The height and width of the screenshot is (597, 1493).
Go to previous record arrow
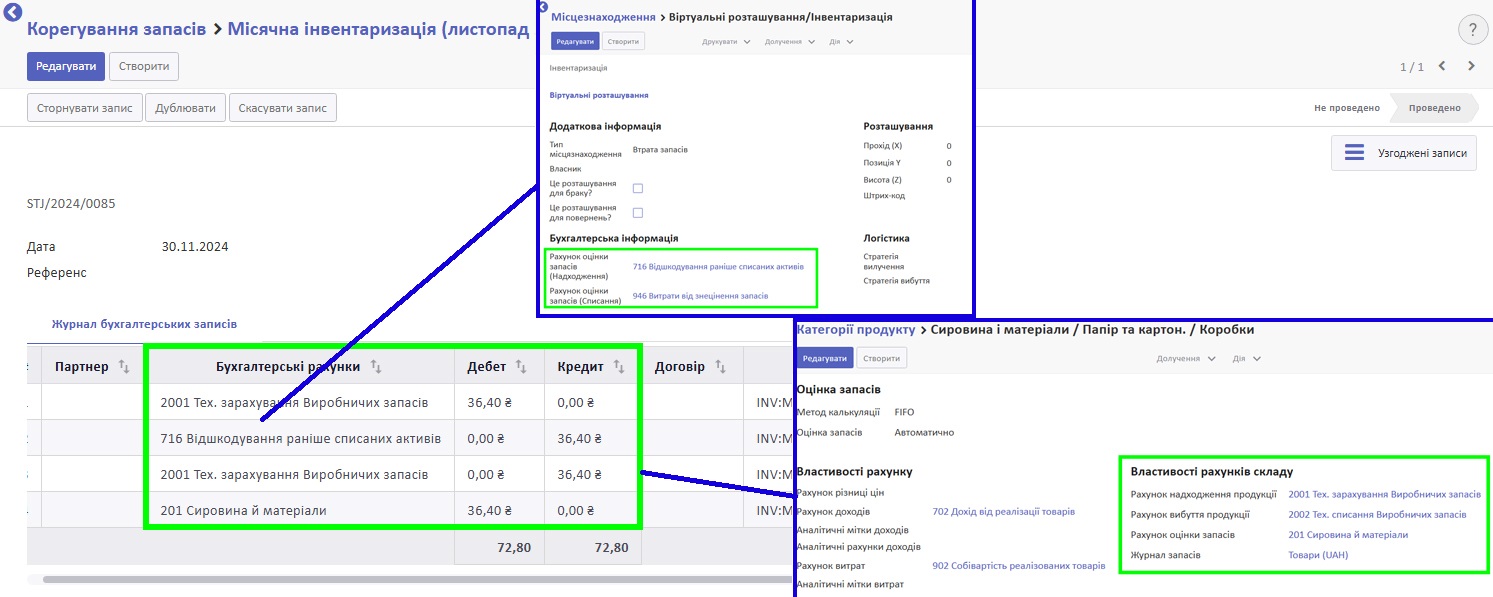click(1442, 66)
